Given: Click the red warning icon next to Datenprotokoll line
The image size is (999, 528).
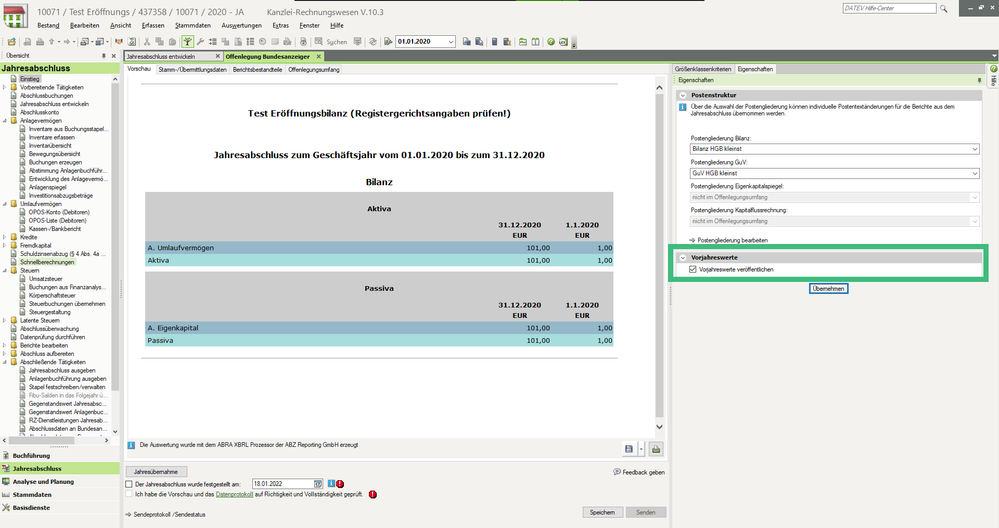Looking at the screenshot, I should click(373, 494).
